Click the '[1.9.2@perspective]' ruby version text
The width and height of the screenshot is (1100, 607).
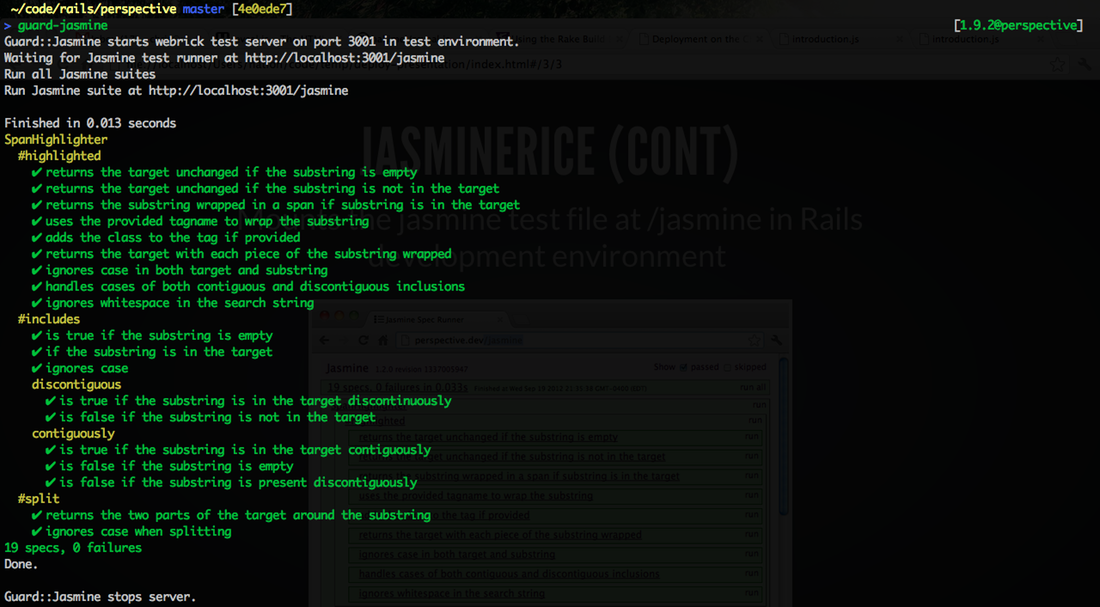(1018, 25)
